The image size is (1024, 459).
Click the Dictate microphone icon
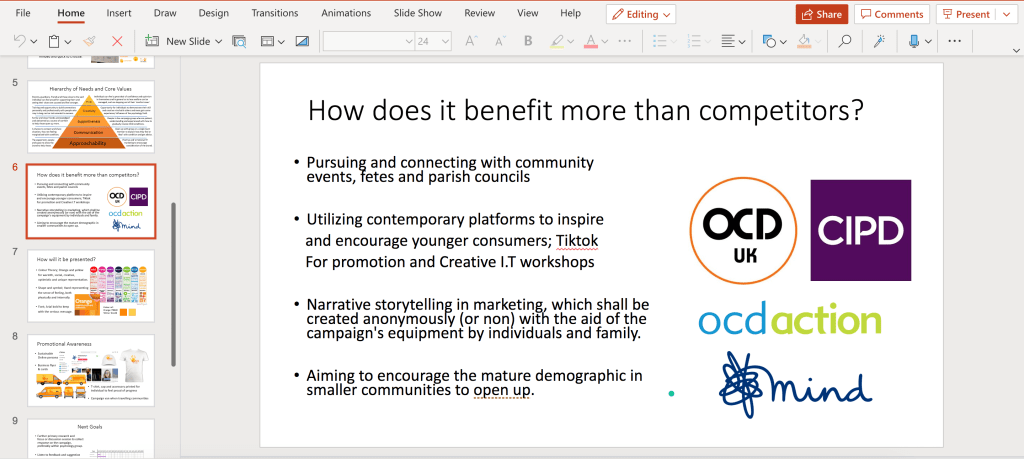[914, 41]
